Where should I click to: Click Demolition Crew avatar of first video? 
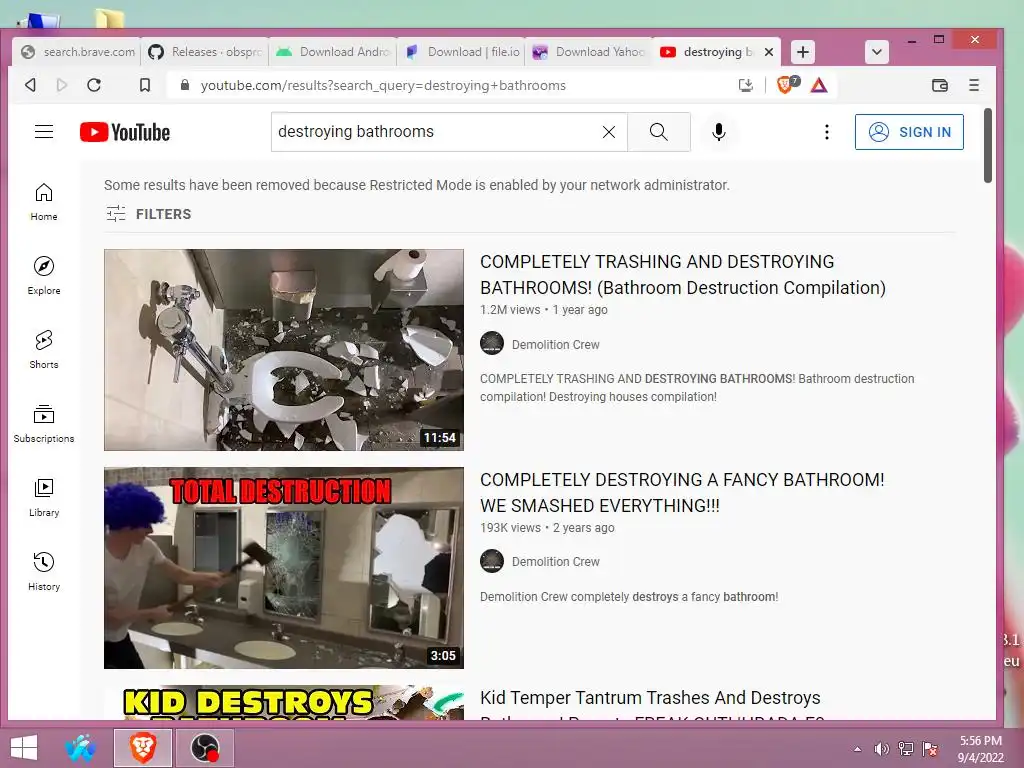coord(492,343)
